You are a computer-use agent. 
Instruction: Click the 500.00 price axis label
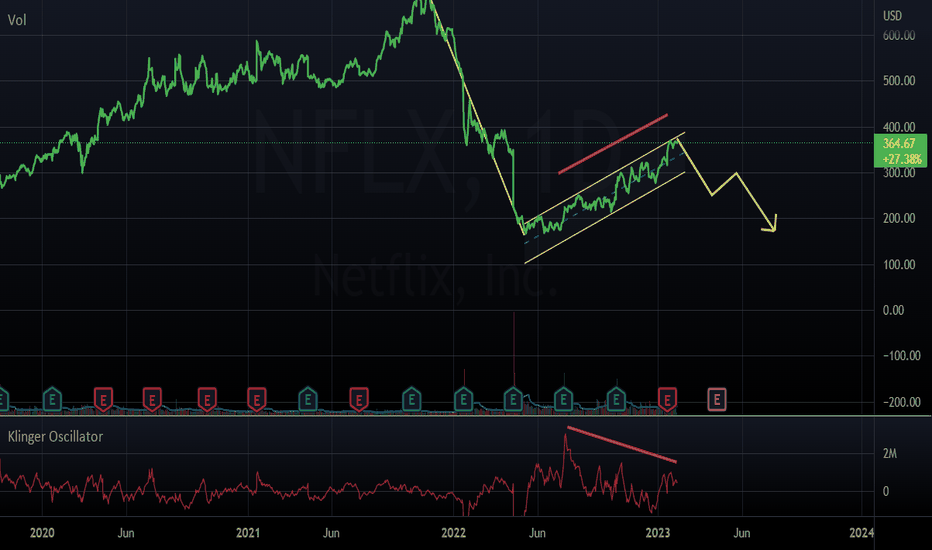899,81
